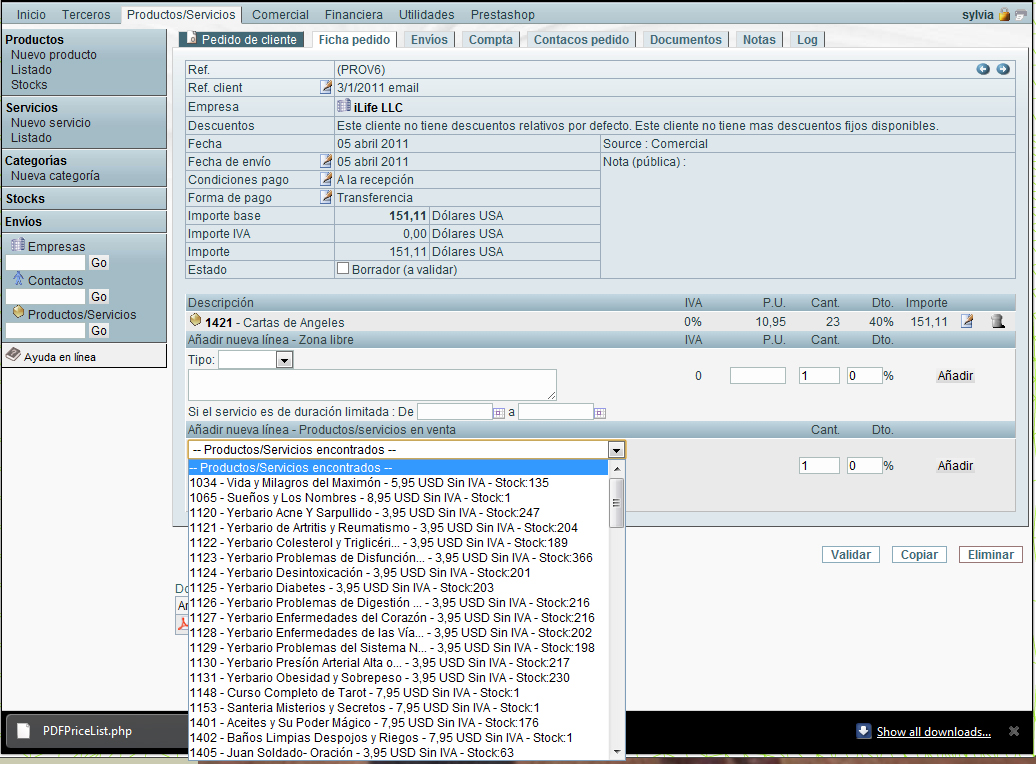1036x764 pixels.
Task: Open product 1421 via its box icon
Action: [x=195, y=321]
